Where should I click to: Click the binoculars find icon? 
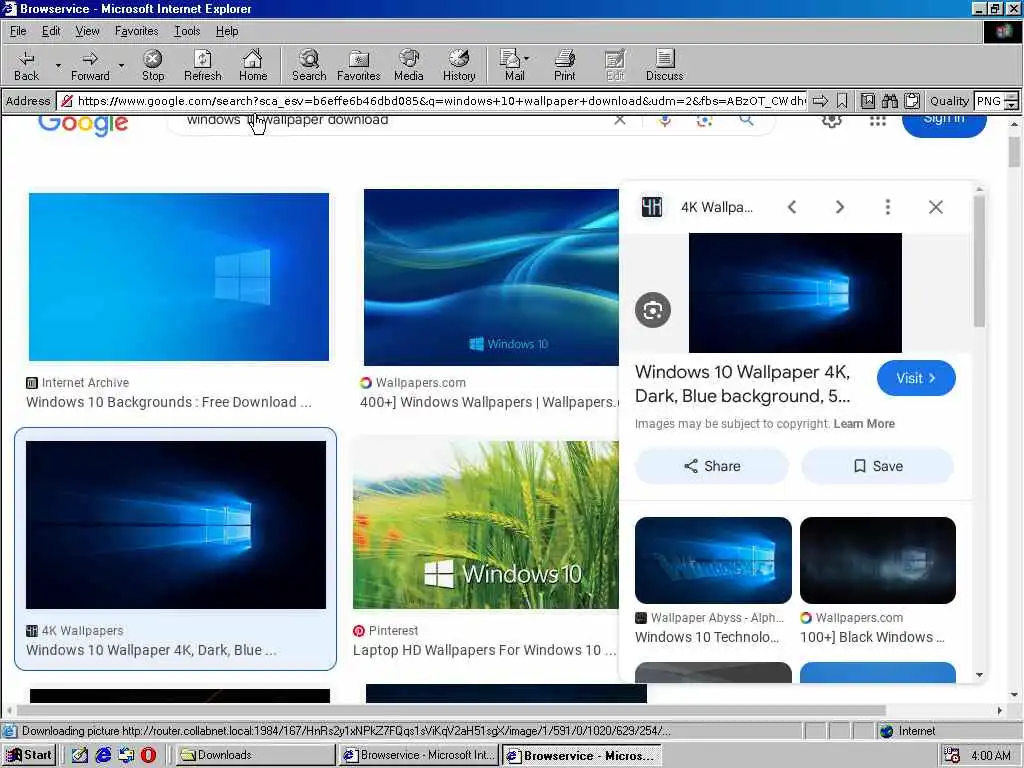[889, 101]
